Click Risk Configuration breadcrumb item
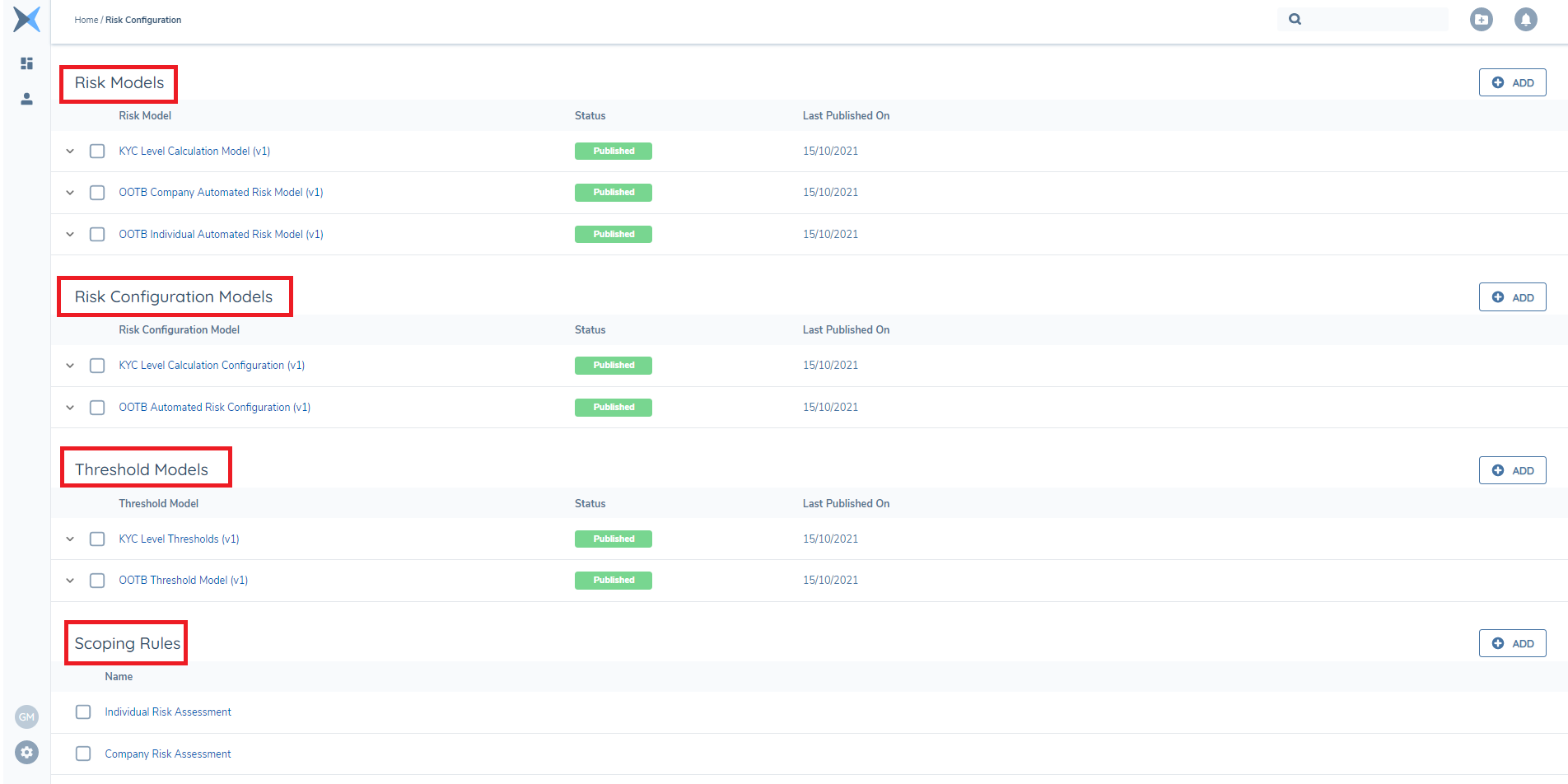 pyautogui.click(x=143, y=20)
